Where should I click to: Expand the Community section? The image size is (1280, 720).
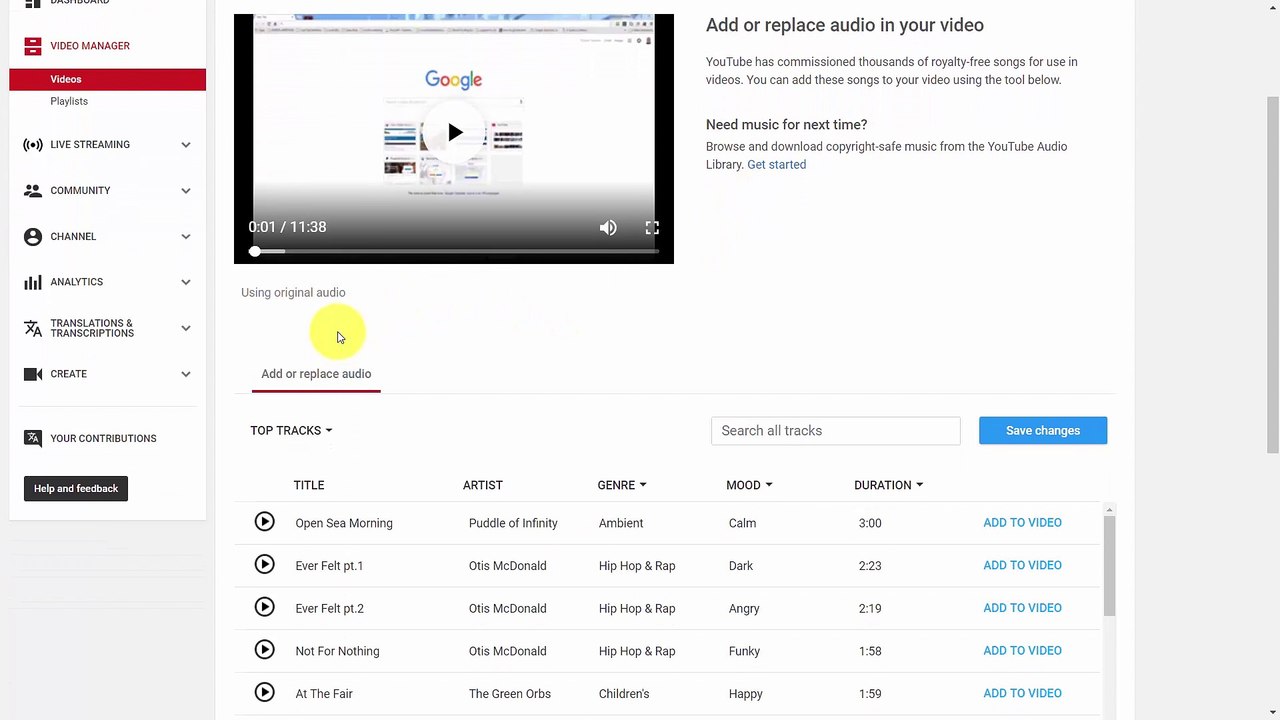coord(186,191)
